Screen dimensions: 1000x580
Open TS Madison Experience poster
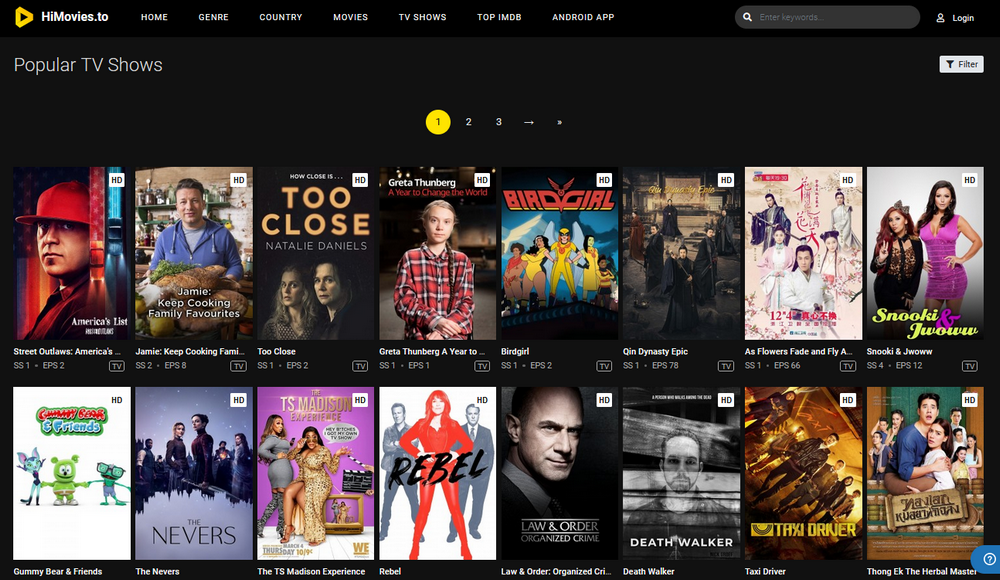tap(316, 473)
